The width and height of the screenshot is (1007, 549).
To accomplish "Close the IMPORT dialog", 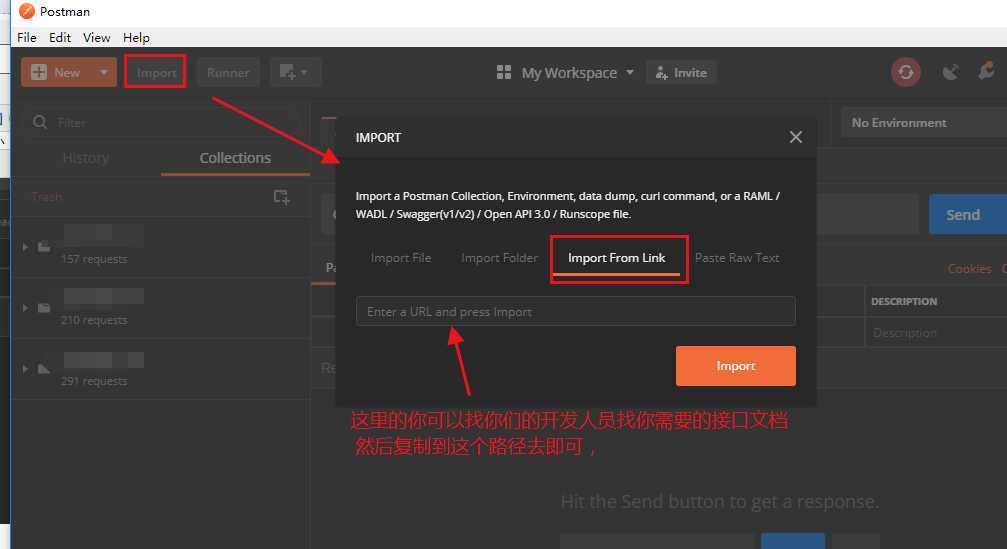I will coord(796,137).
